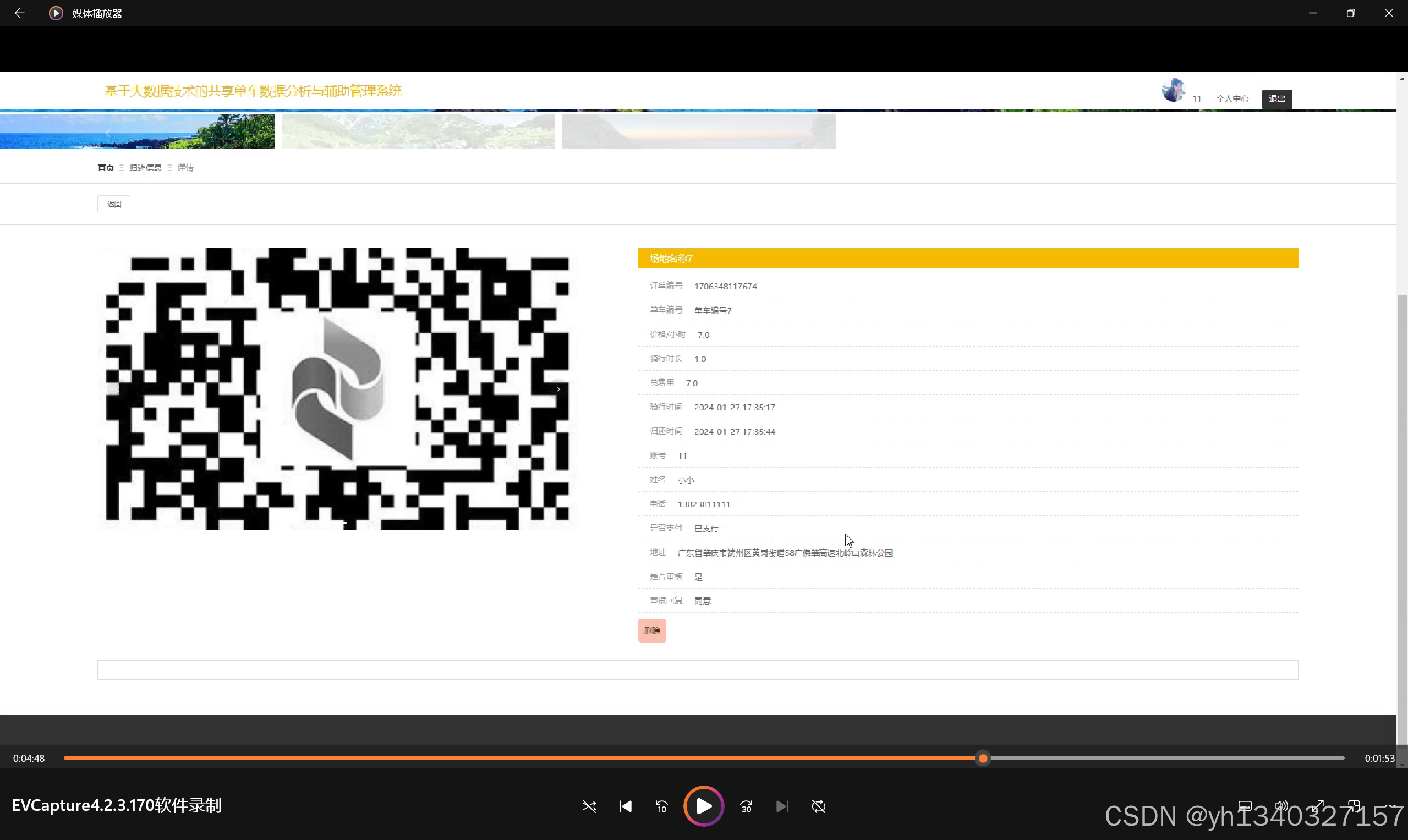Show next image with right carousel arrow
The height and width of the screenshot is (840, 1408).
558,389
